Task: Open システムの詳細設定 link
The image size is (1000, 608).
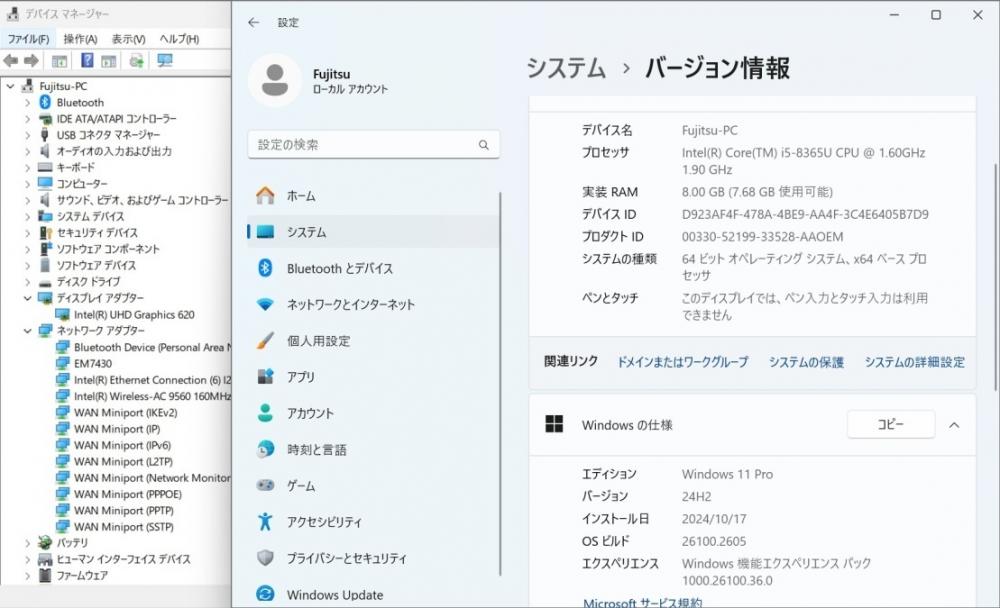Action: click(915, 362)
